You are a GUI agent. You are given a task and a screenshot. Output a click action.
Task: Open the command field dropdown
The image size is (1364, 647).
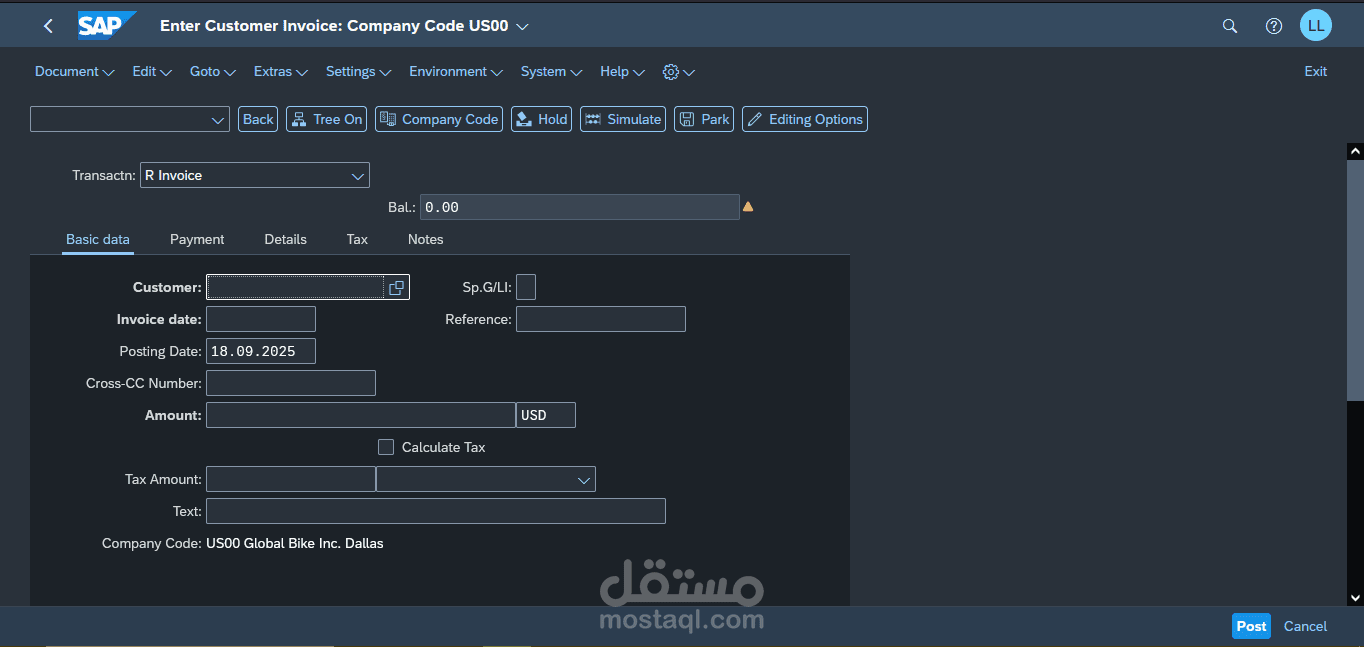click(219, 120)
